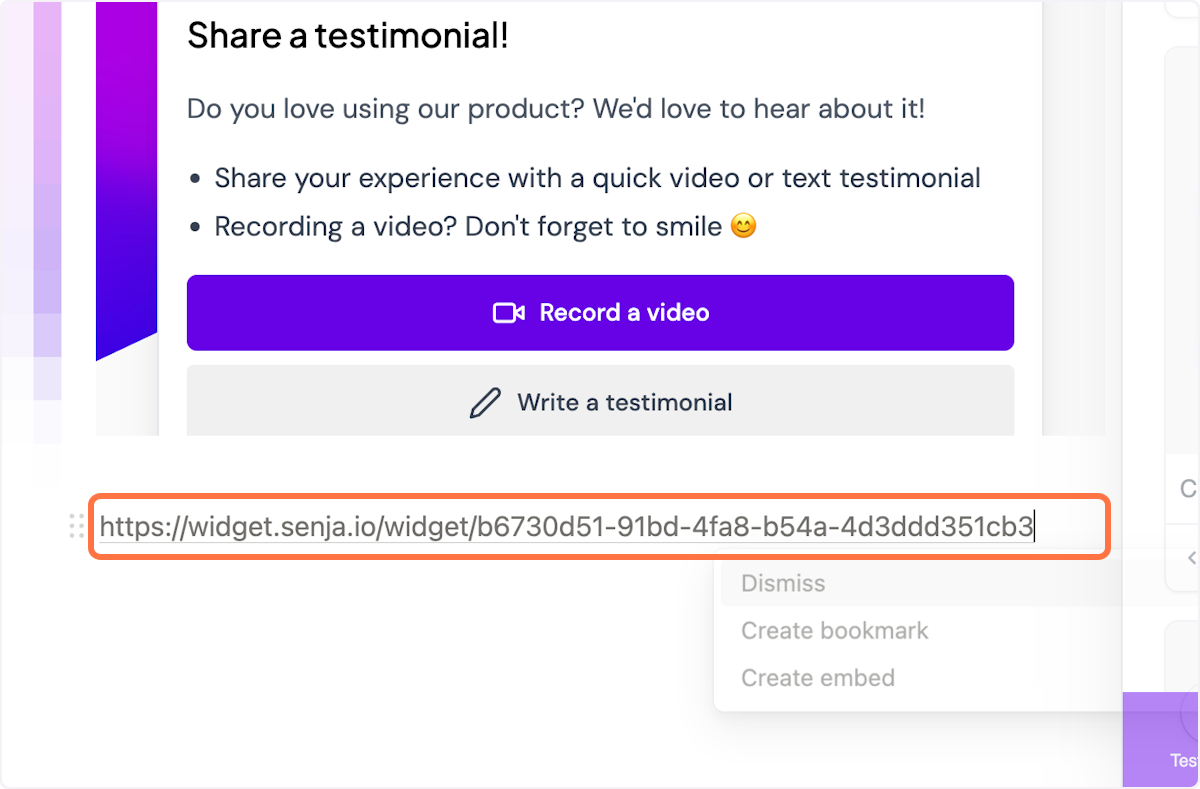Click the bullet about sharing your experience
The width and height of the screenshot is (1200, 789).
[x=596, y=177]
